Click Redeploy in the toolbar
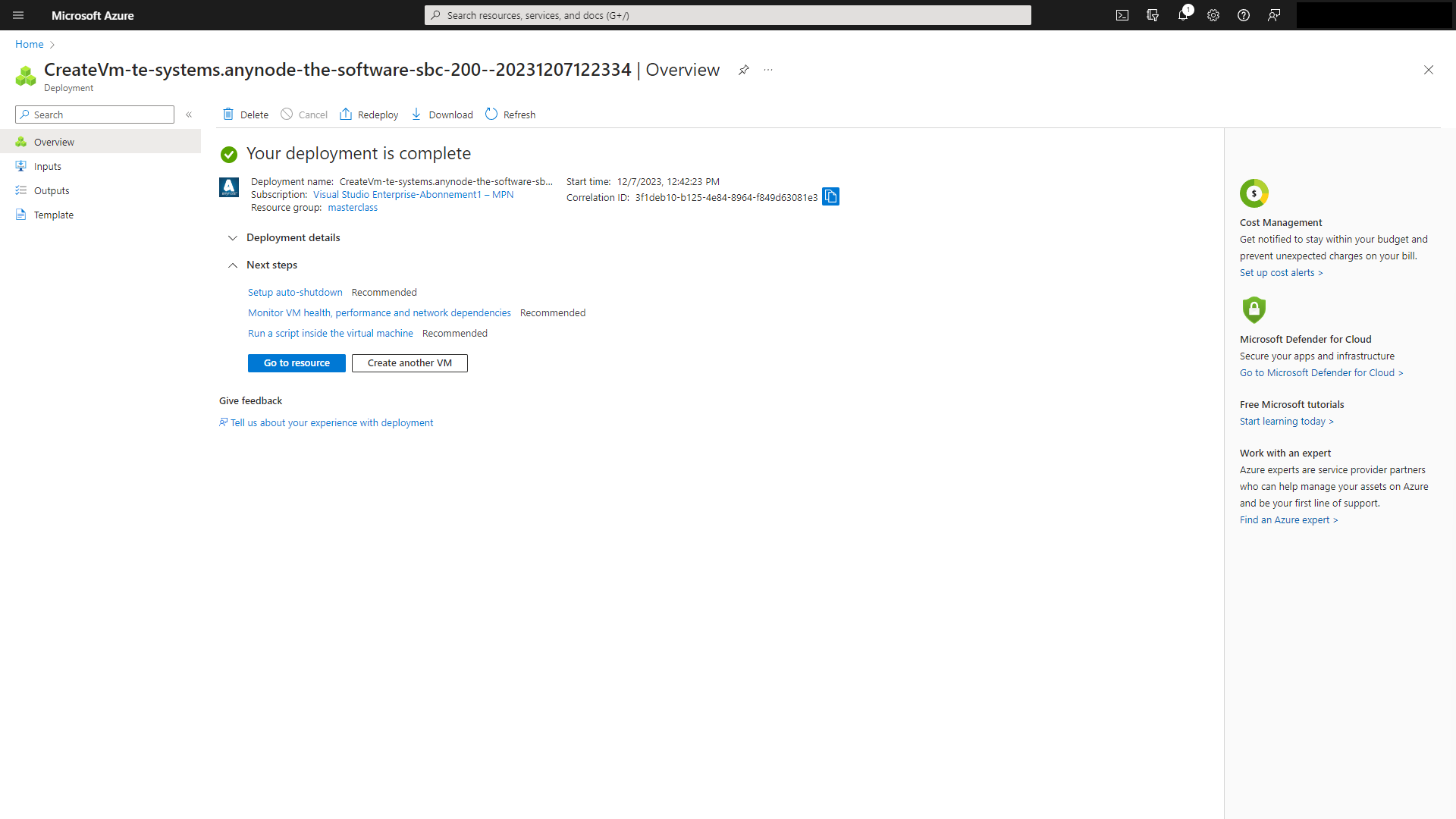Viewport: 1456px width, 819px height. [369, 115]
